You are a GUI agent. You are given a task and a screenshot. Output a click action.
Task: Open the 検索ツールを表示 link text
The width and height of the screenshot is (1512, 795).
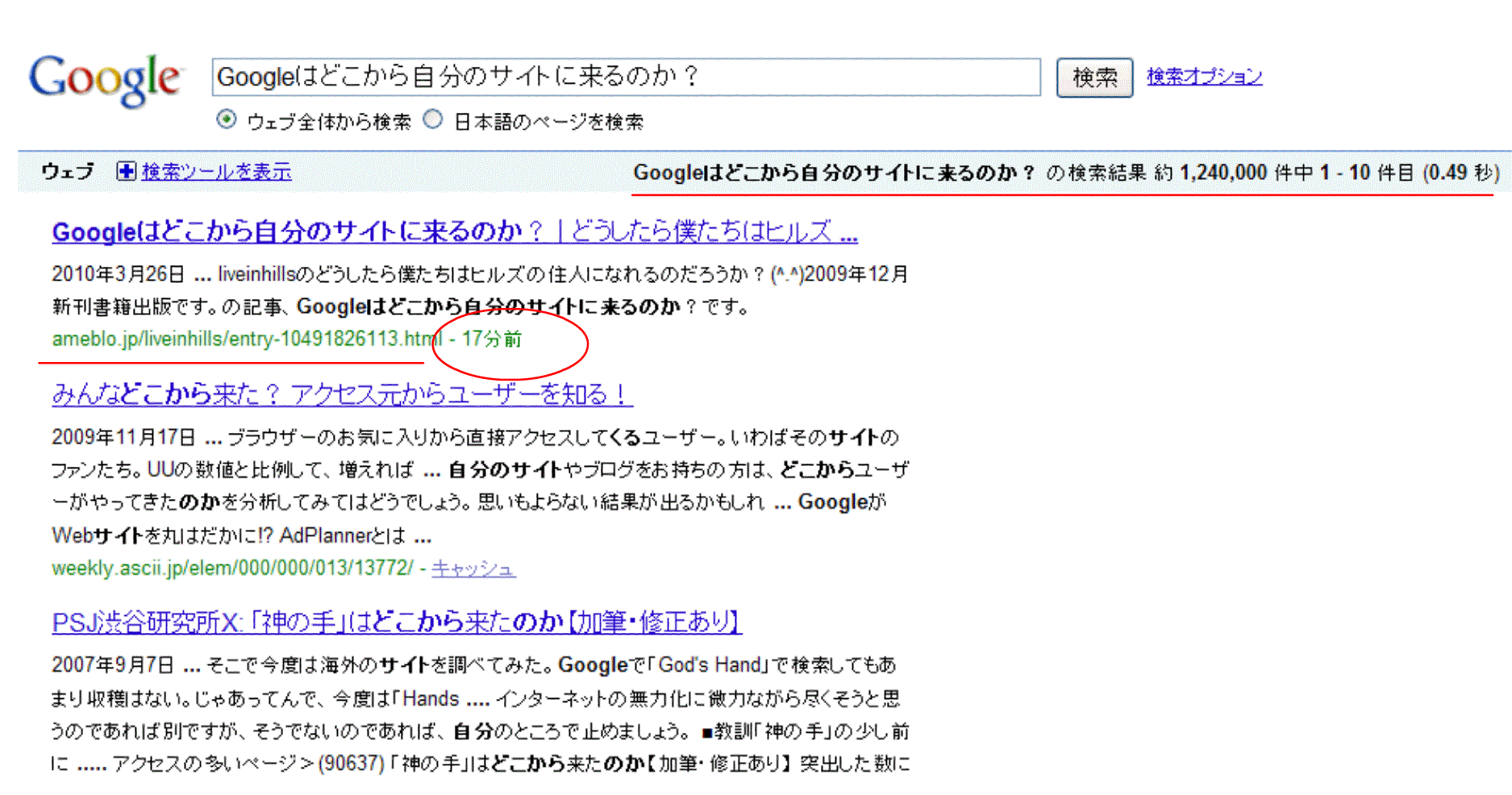216,172
